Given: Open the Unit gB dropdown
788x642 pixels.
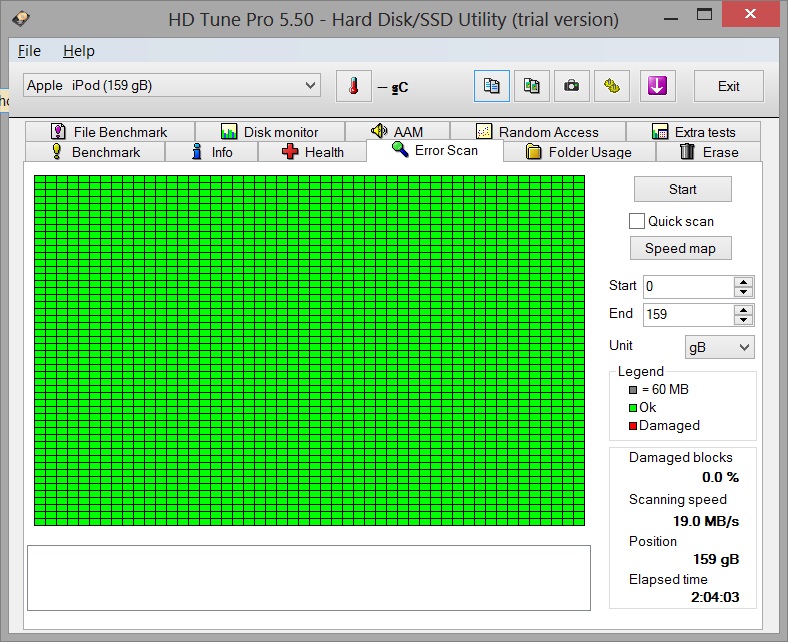Looking at the screenshot, I should [x=719, y=346].
